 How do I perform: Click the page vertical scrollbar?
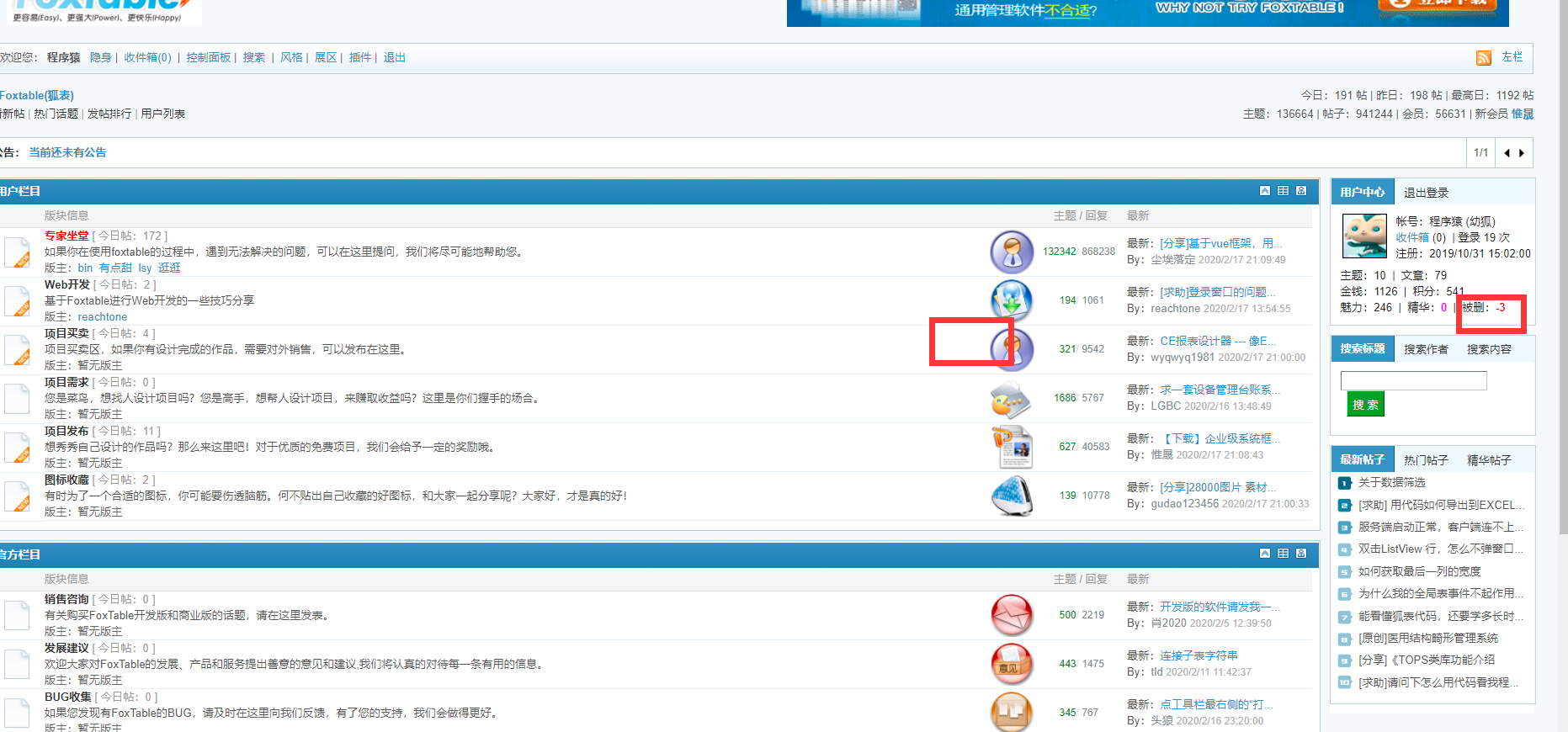[1563, 268]
